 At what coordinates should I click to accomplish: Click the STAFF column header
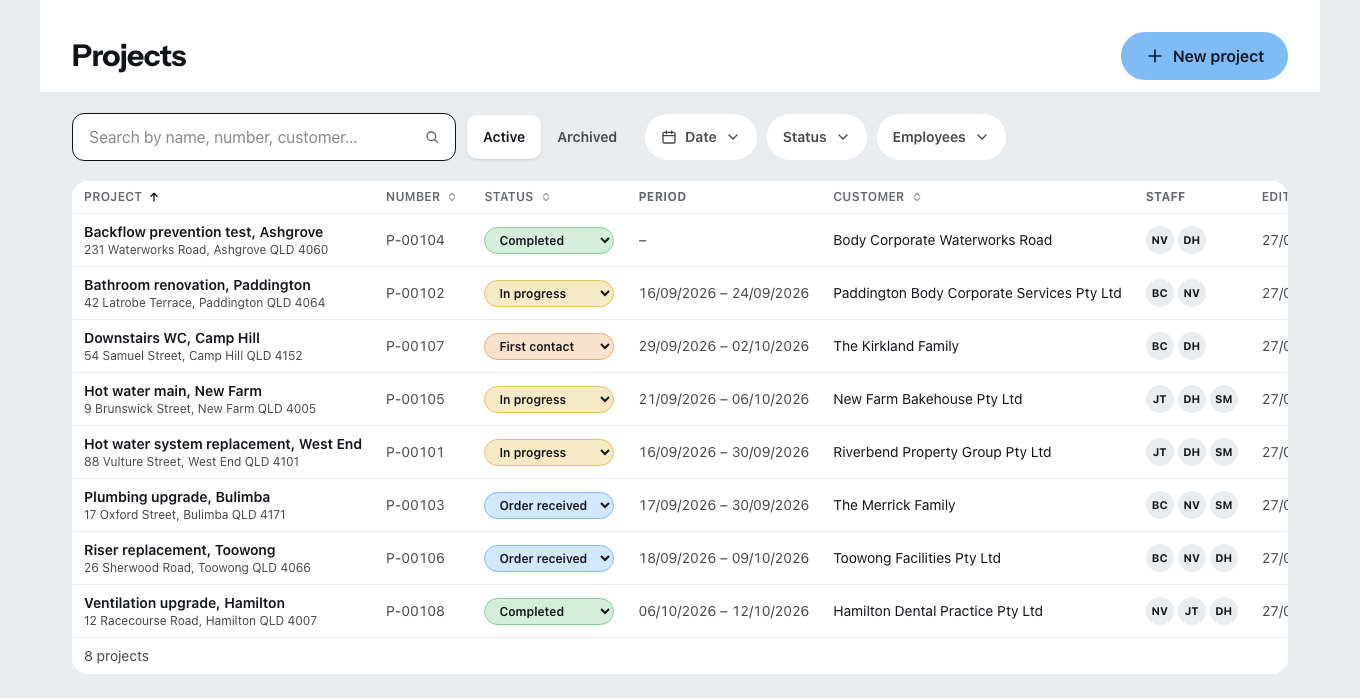pyautogui.click(x=1165, y=197)
